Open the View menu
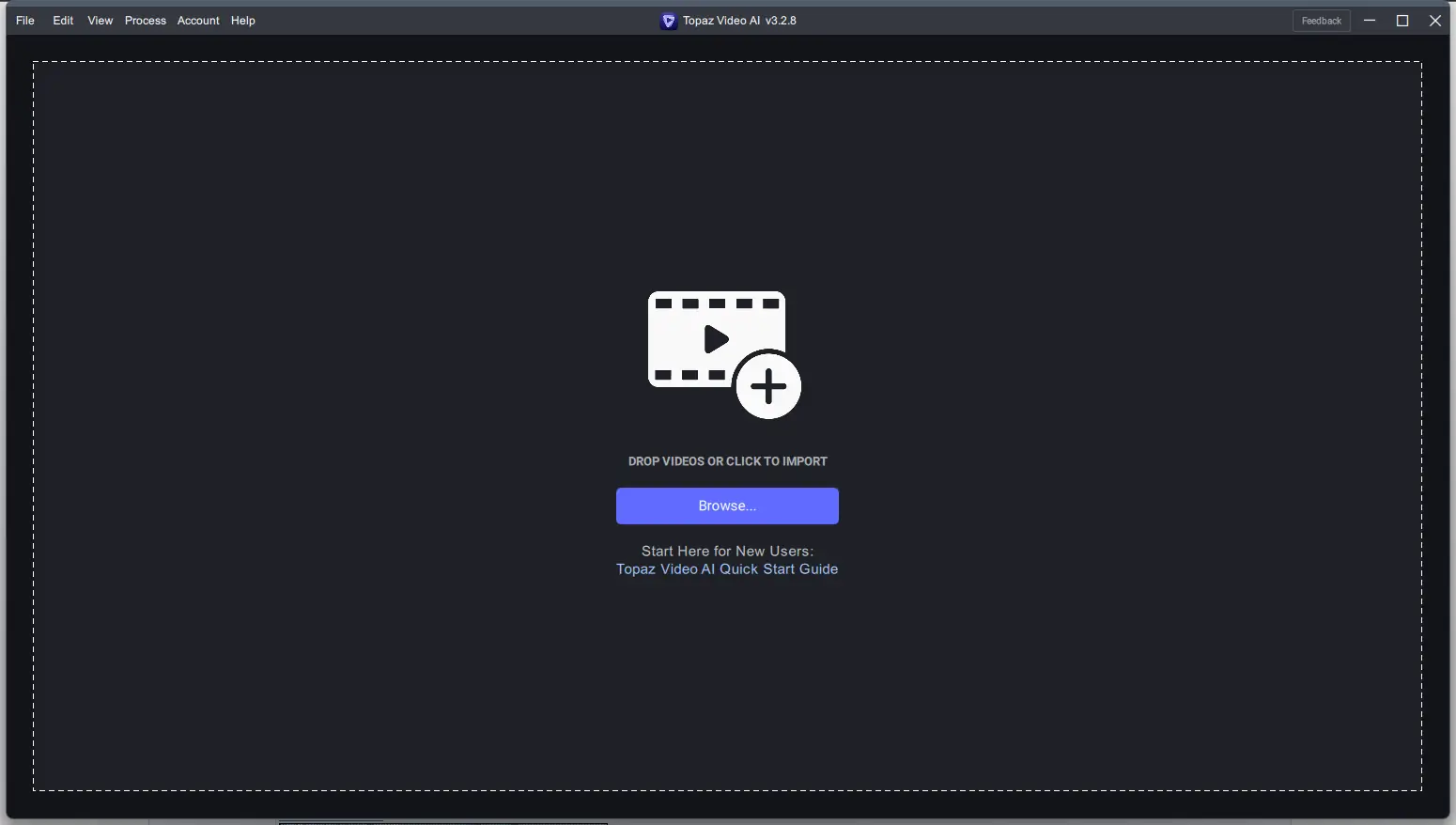Screen dimensions: 1456x825 coord(101,21)
